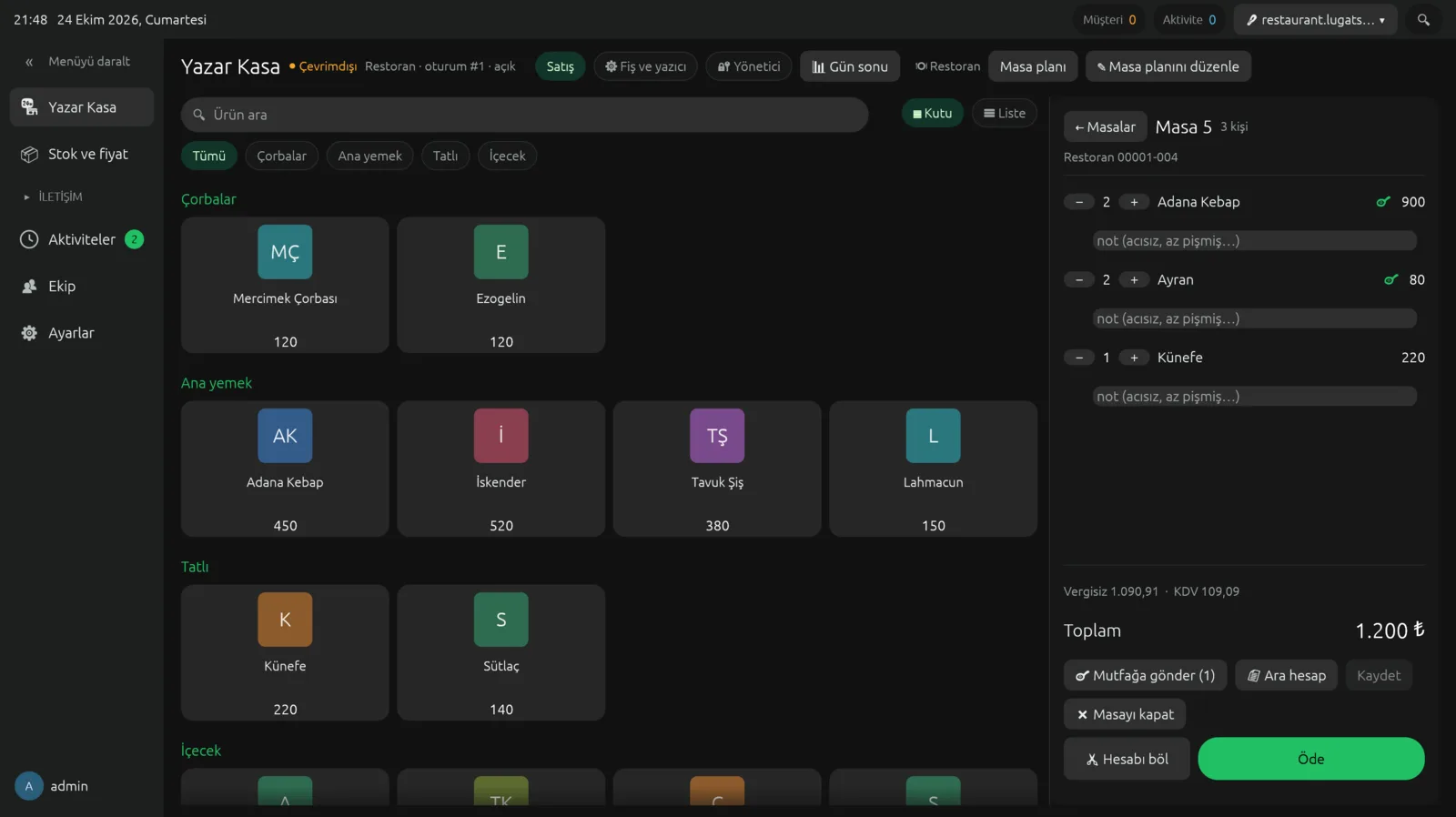Switch product view to Kutu

tap(932, 114)
